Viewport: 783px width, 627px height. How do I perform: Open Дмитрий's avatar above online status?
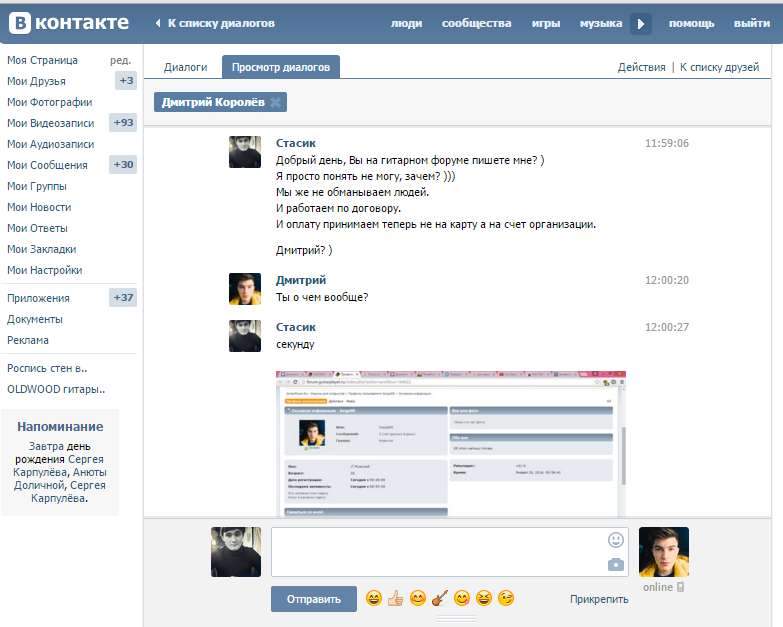tap(664, 552)
